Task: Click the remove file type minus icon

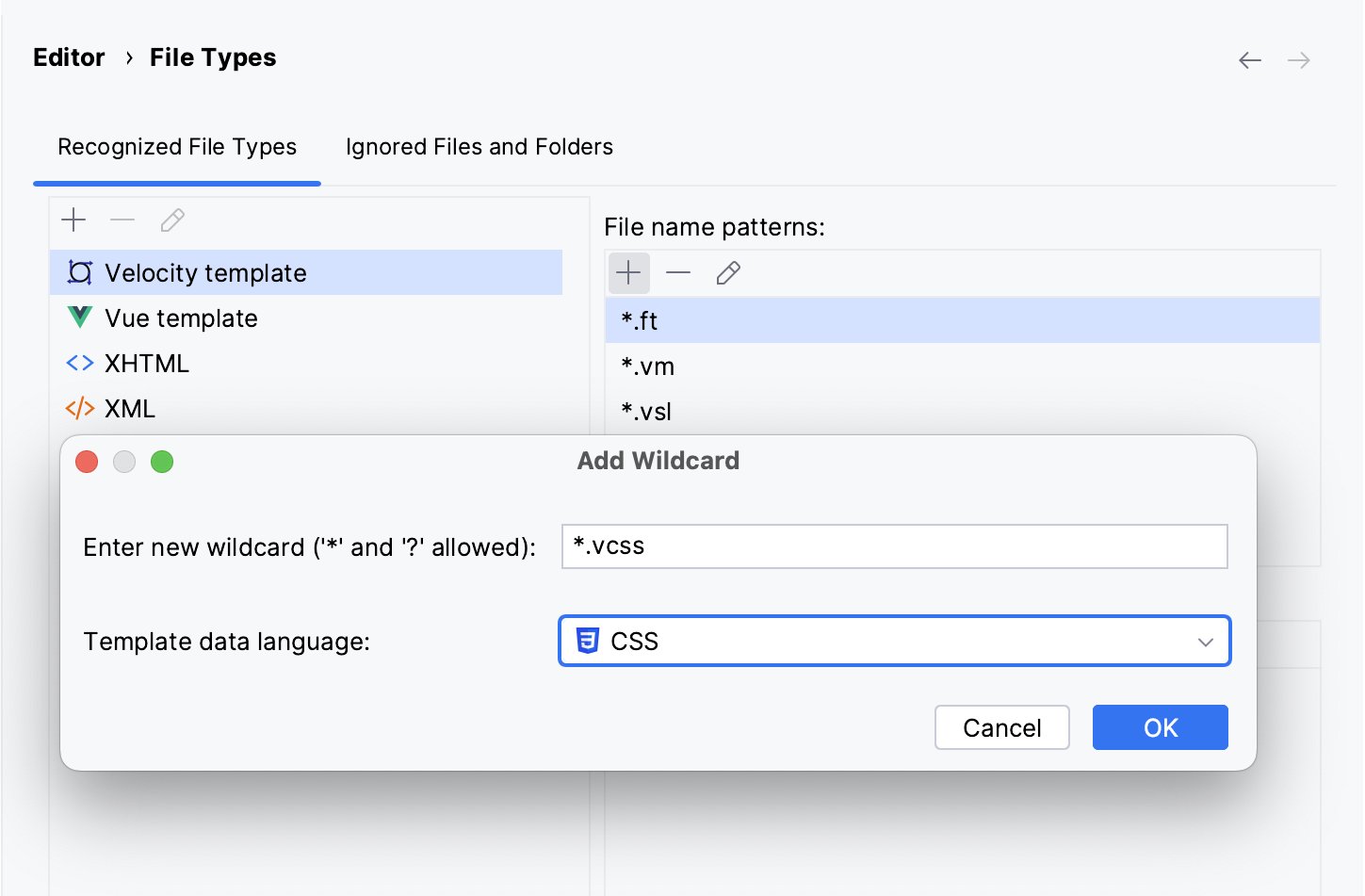Action: tap(122, 220)
